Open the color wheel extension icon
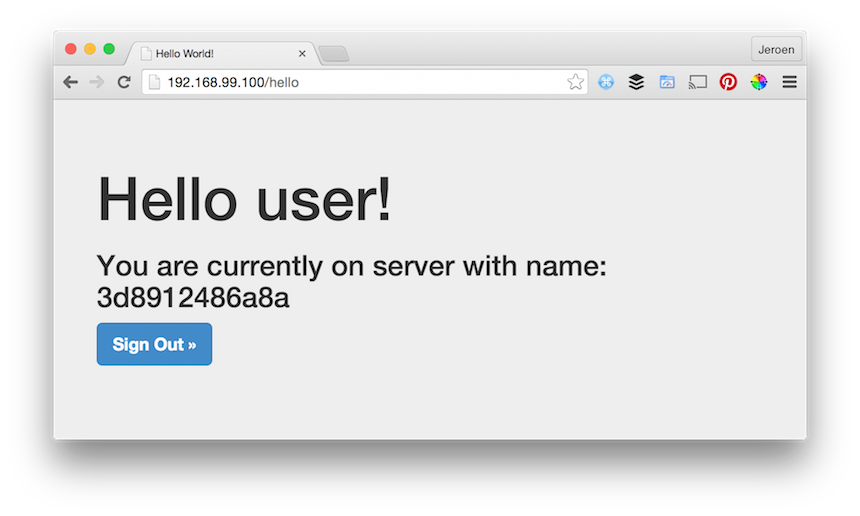Image resolution: width=860 pixels, height=516 pixels. coord(759,82)
